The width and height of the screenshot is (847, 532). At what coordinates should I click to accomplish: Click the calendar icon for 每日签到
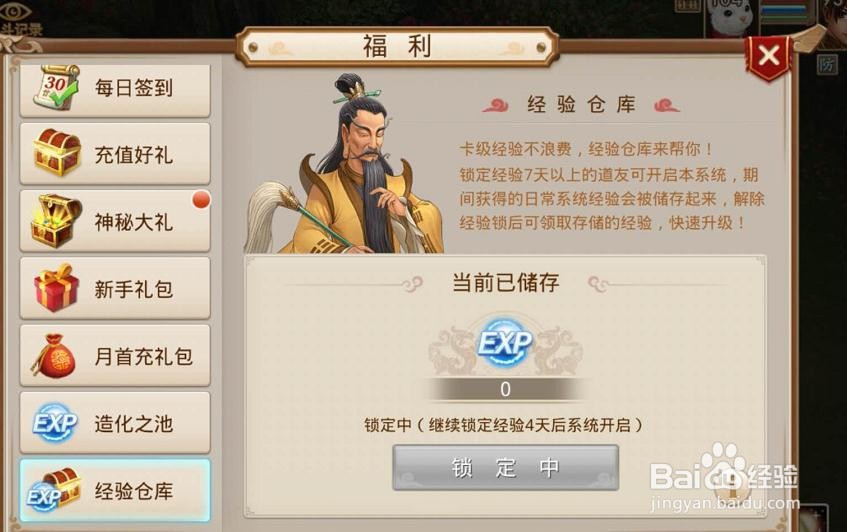point(56,87)
